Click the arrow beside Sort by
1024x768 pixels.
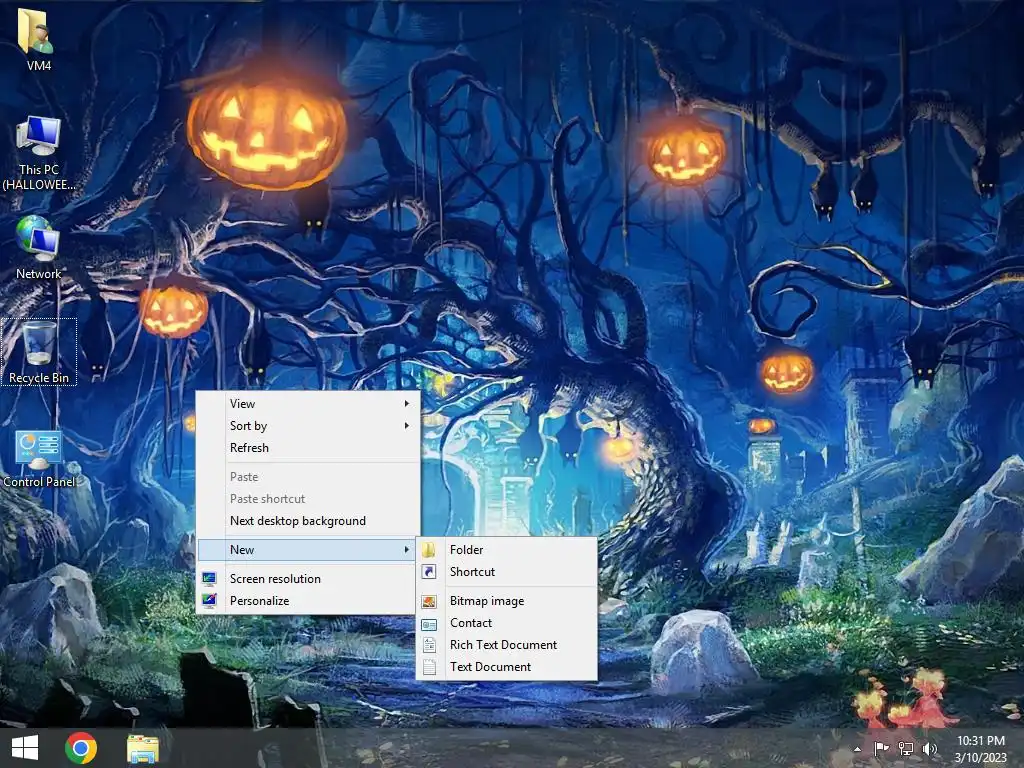point(406,426)
